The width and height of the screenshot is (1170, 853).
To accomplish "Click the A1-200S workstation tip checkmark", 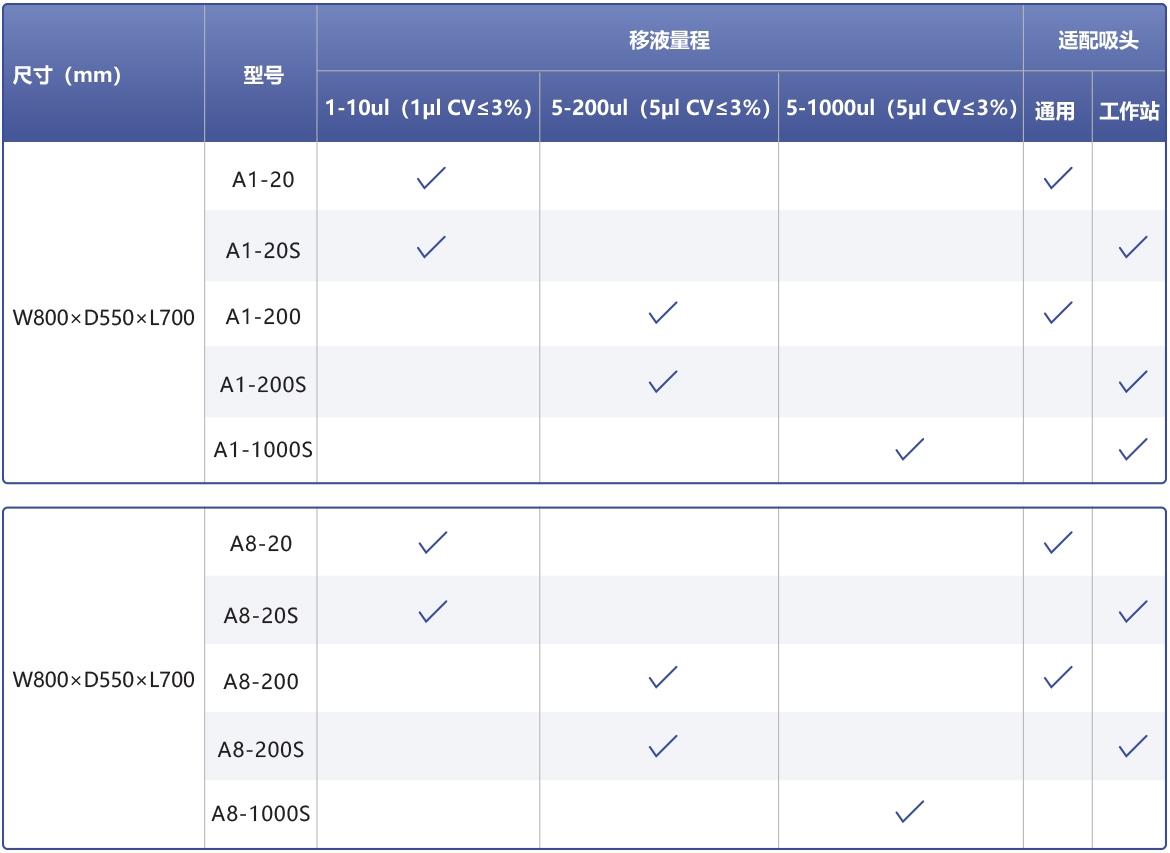I will point(1133,381).
